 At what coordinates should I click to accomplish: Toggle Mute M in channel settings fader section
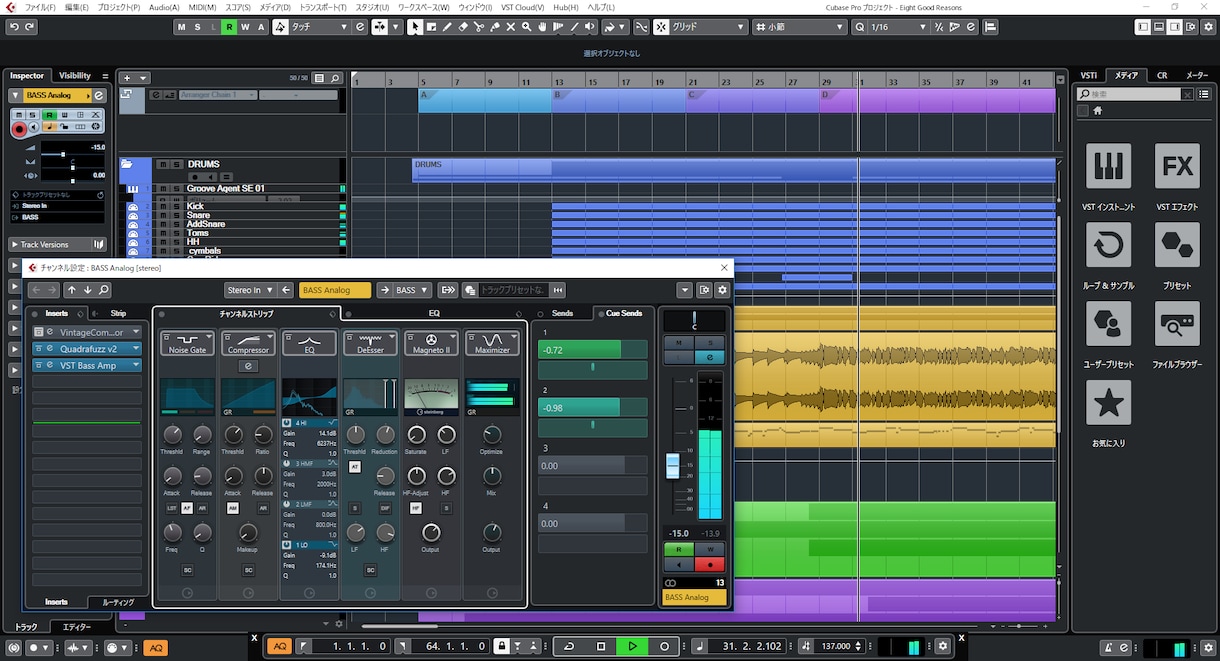click(x=679, y=343)
